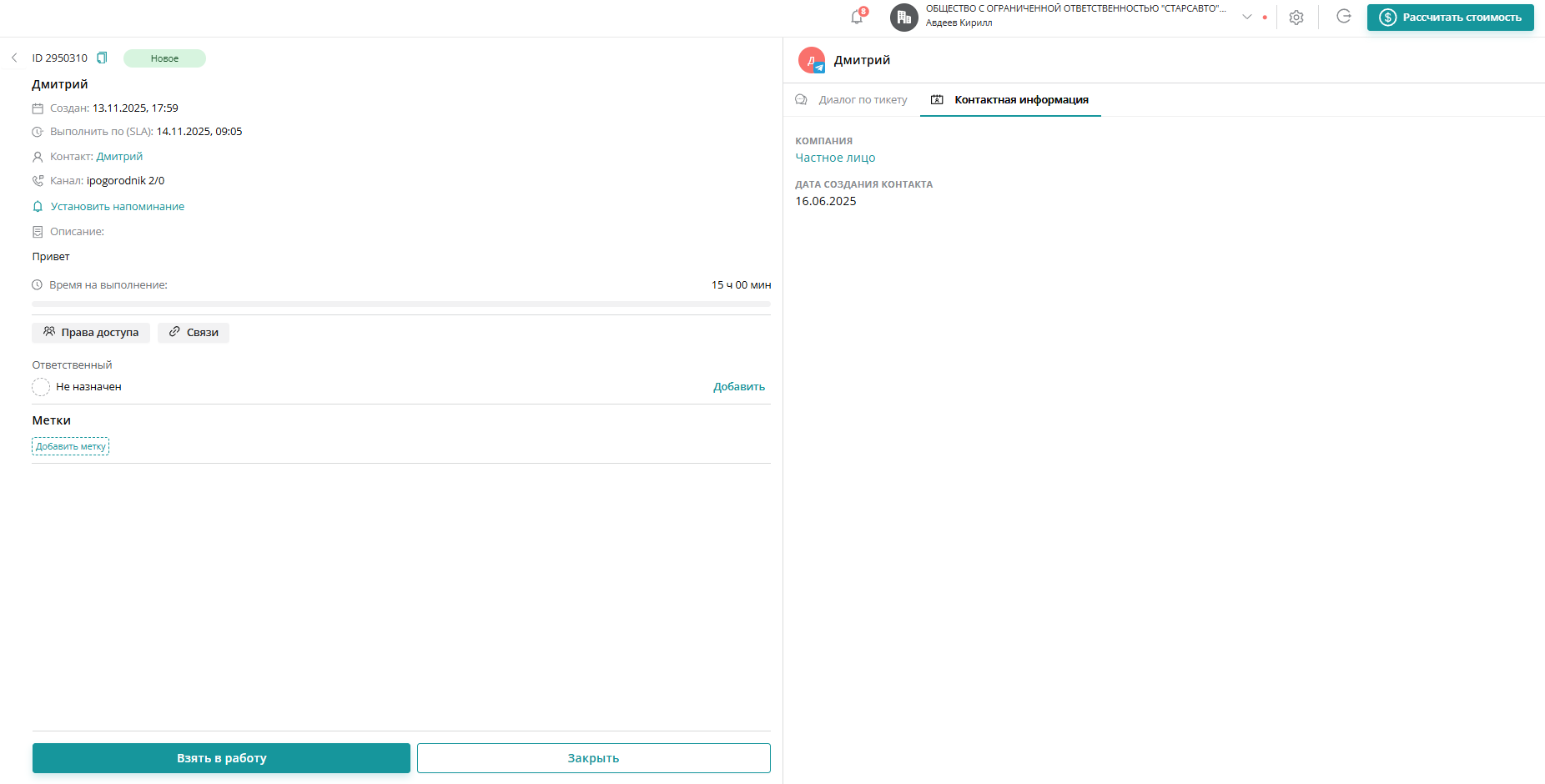
Task: Click the unassigned responsible avatar placeholder
Action: [x=41, y=387]
